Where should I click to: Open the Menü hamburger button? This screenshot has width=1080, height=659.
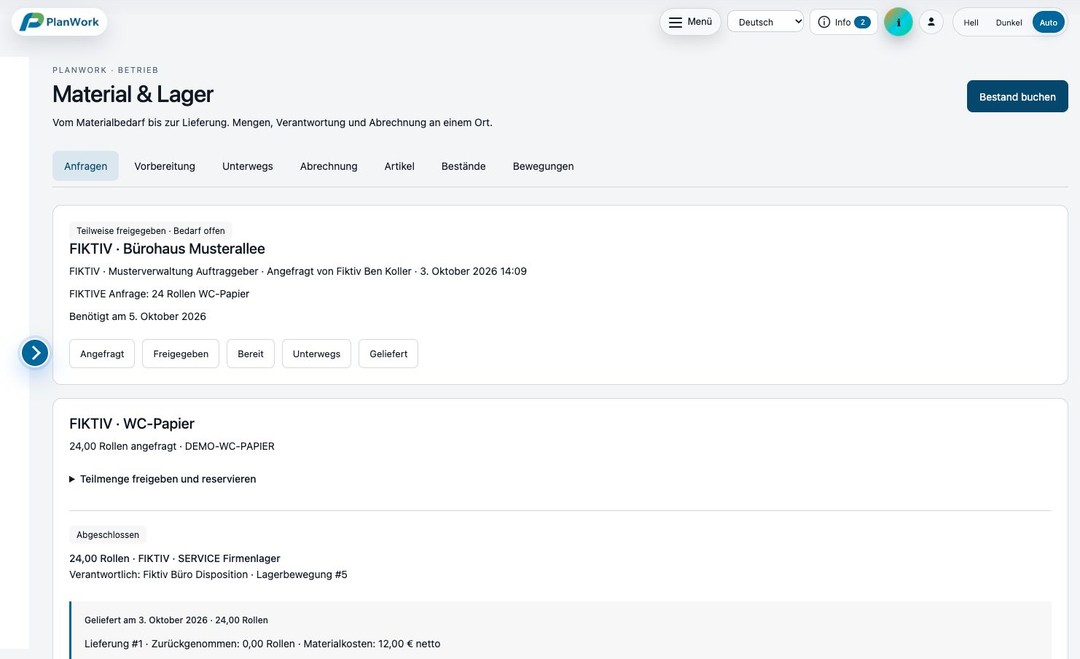pos(690,22)
